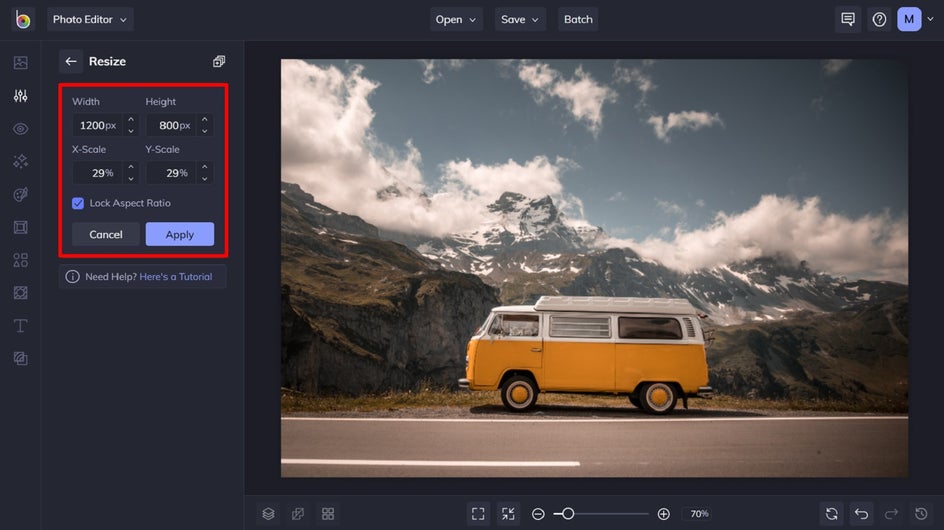
Task: Open the feedback message icon
Action: pyautogui.click(x=848, y=19)
